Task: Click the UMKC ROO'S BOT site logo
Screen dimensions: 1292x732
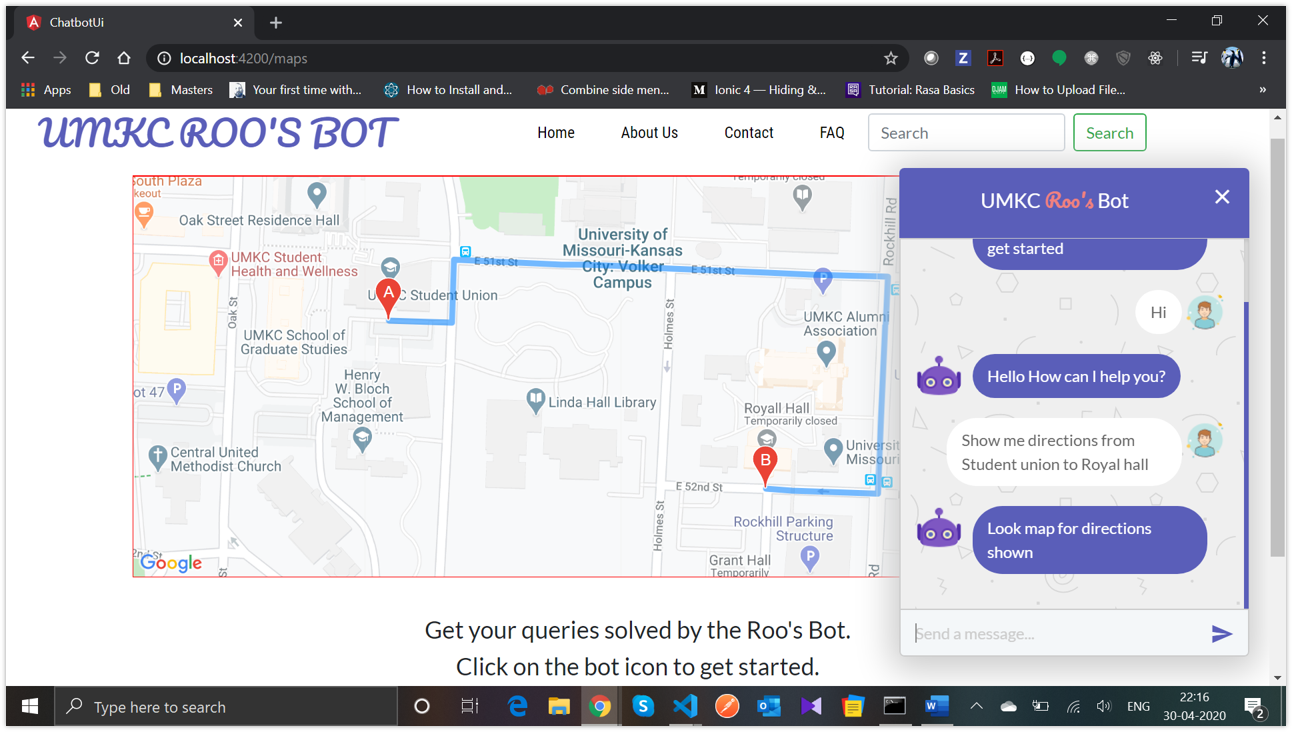Action: tap(217, 133)
